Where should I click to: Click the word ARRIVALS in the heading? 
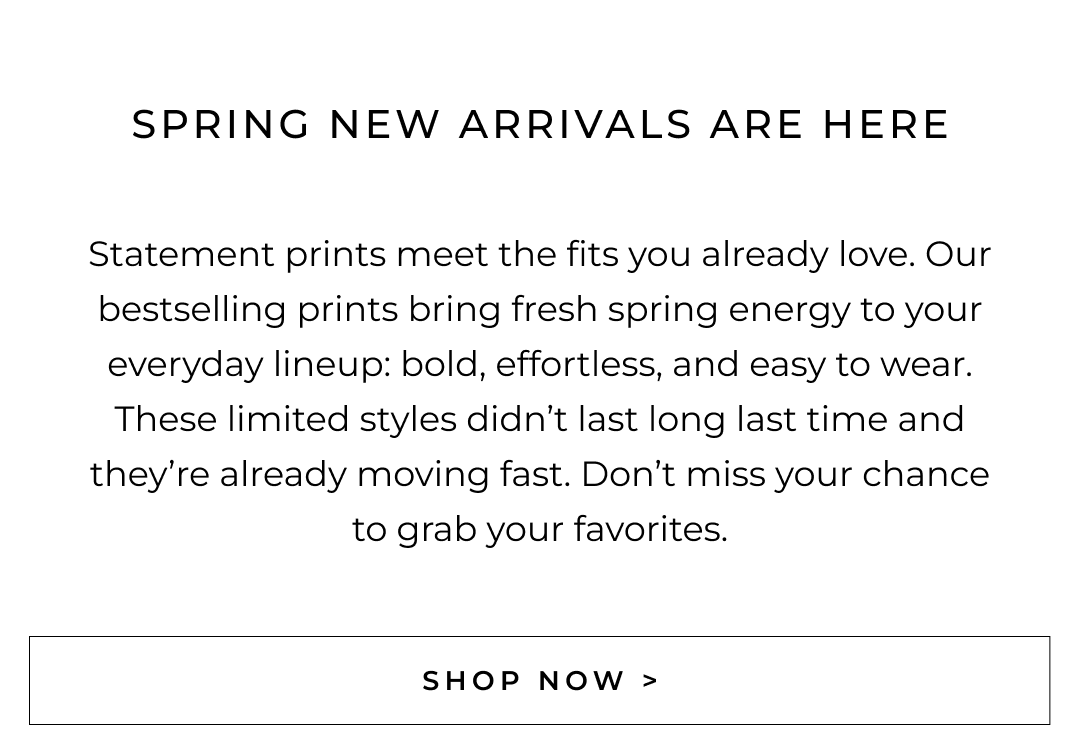point(576,125)
